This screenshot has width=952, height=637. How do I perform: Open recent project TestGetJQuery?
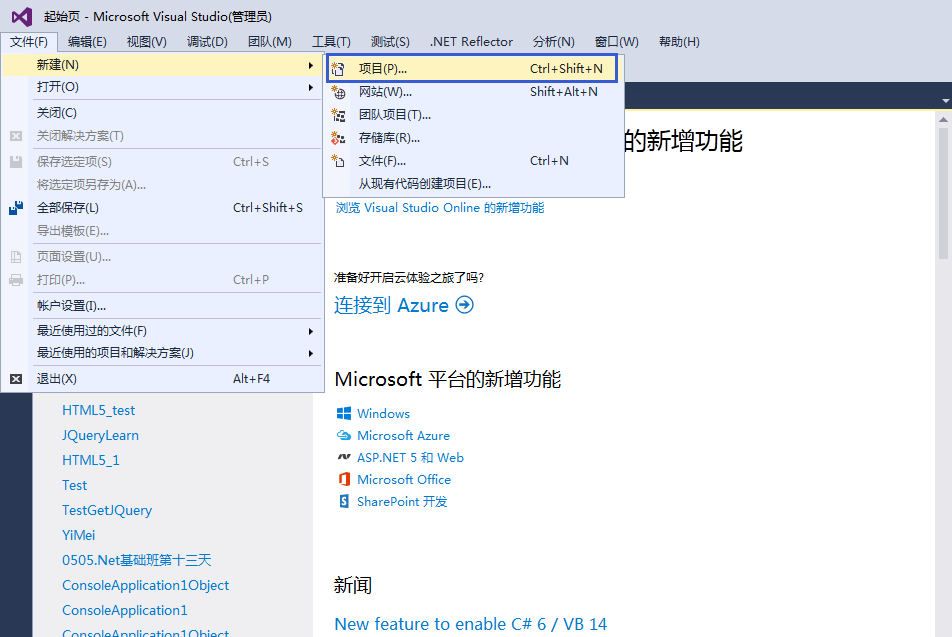click(x=107, y=510)
